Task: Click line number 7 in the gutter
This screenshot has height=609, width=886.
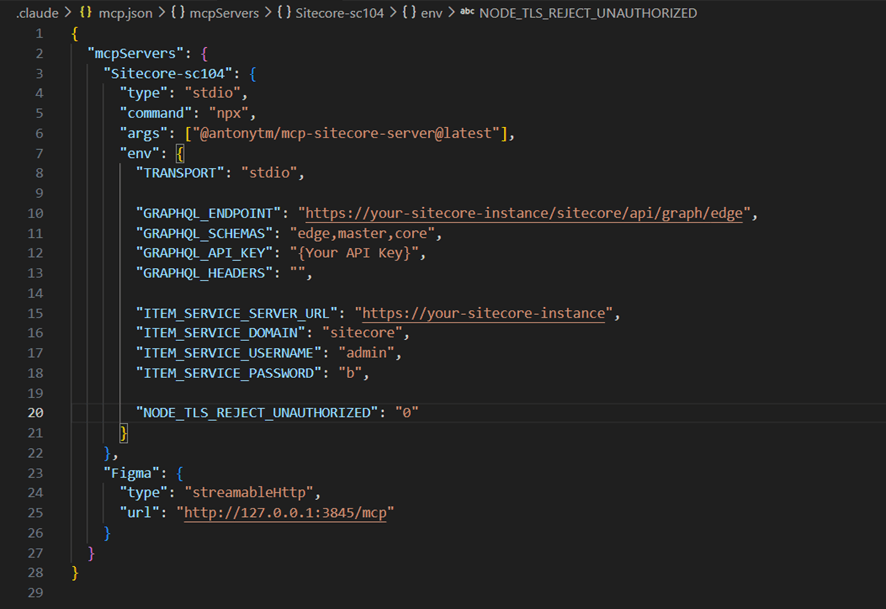Action: click(x=40, y=153)
